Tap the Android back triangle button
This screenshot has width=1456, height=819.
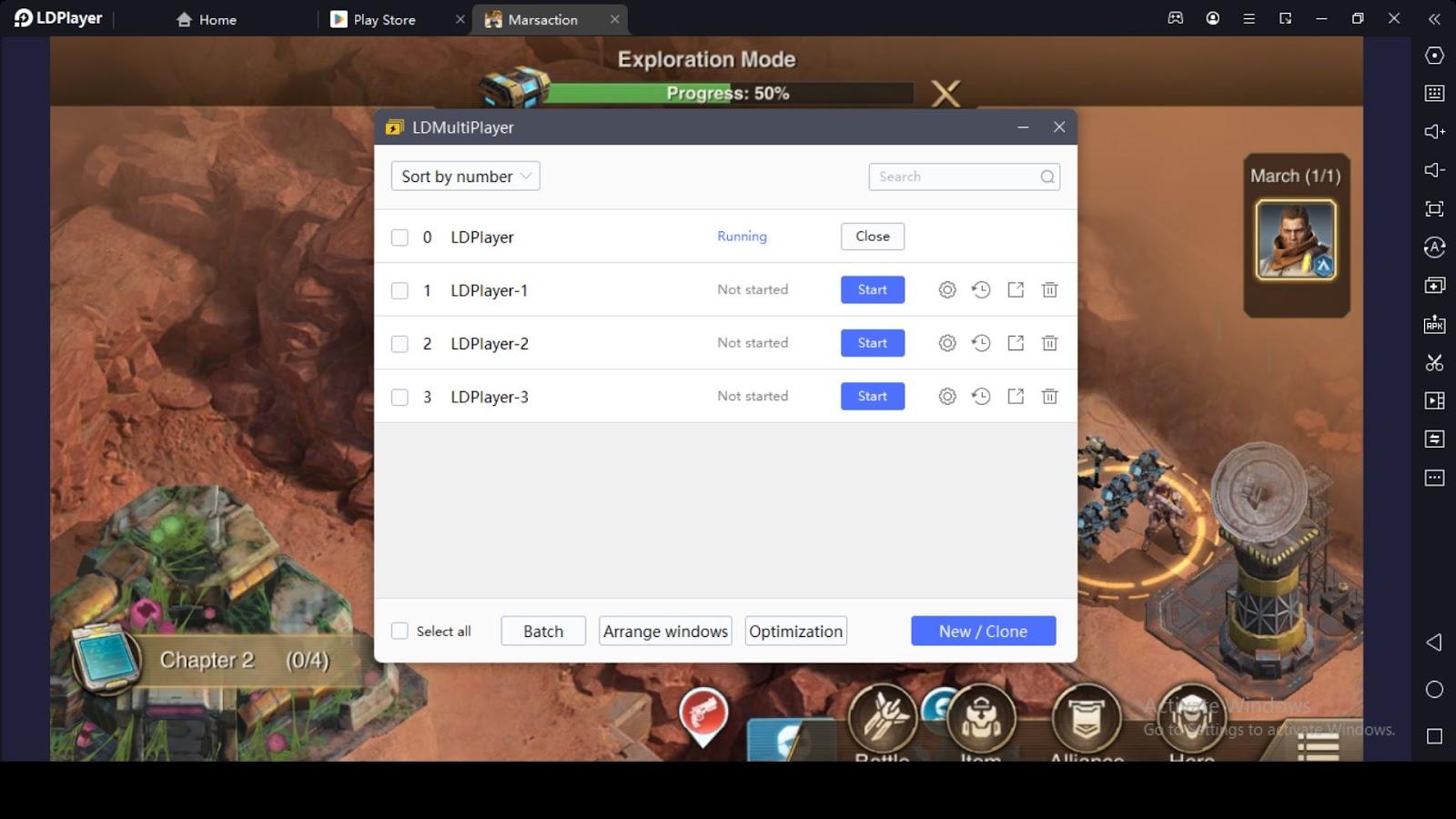point(1434,642)
